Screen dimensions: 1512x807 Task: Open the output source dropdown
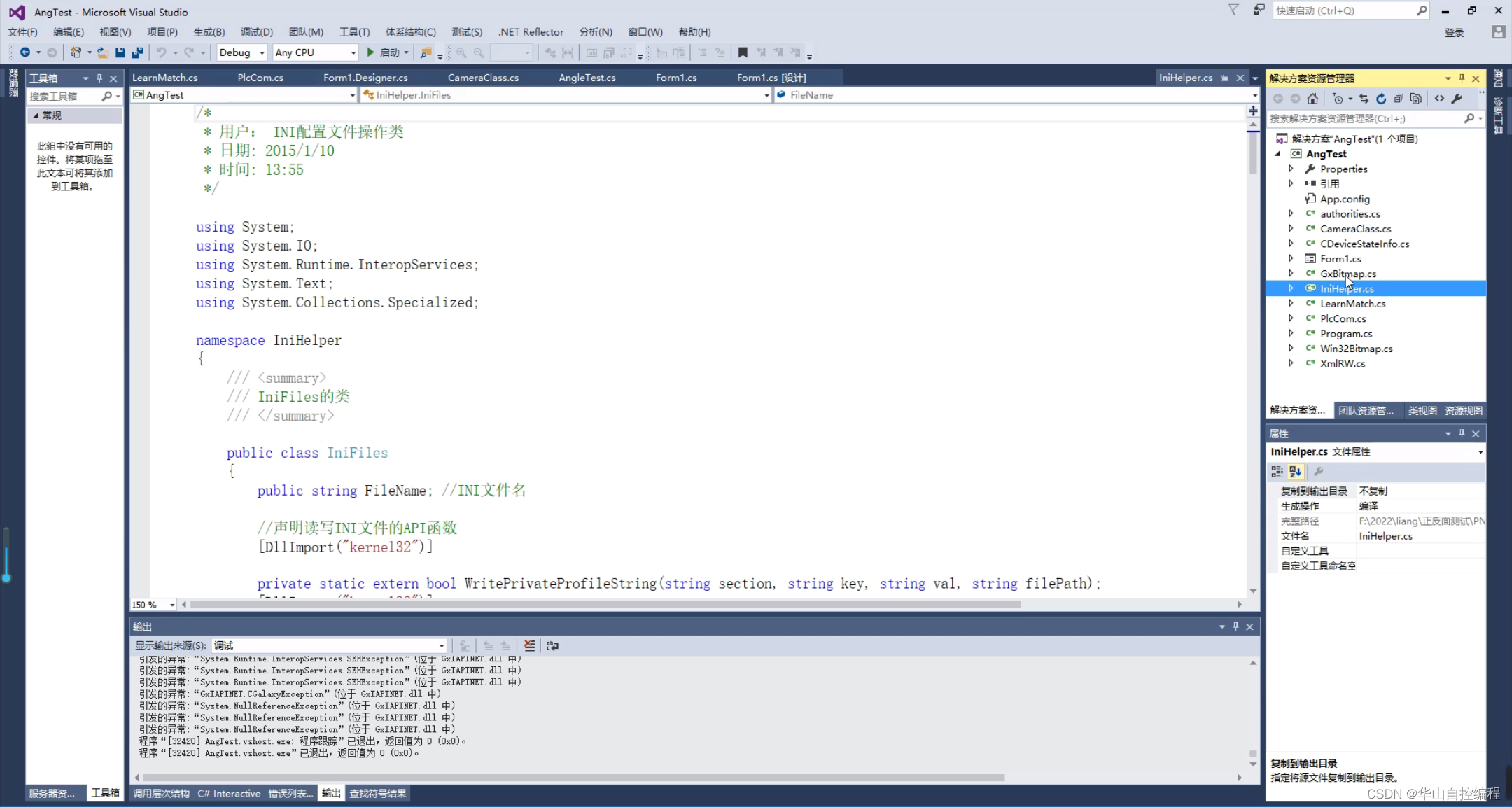[441, 646]
